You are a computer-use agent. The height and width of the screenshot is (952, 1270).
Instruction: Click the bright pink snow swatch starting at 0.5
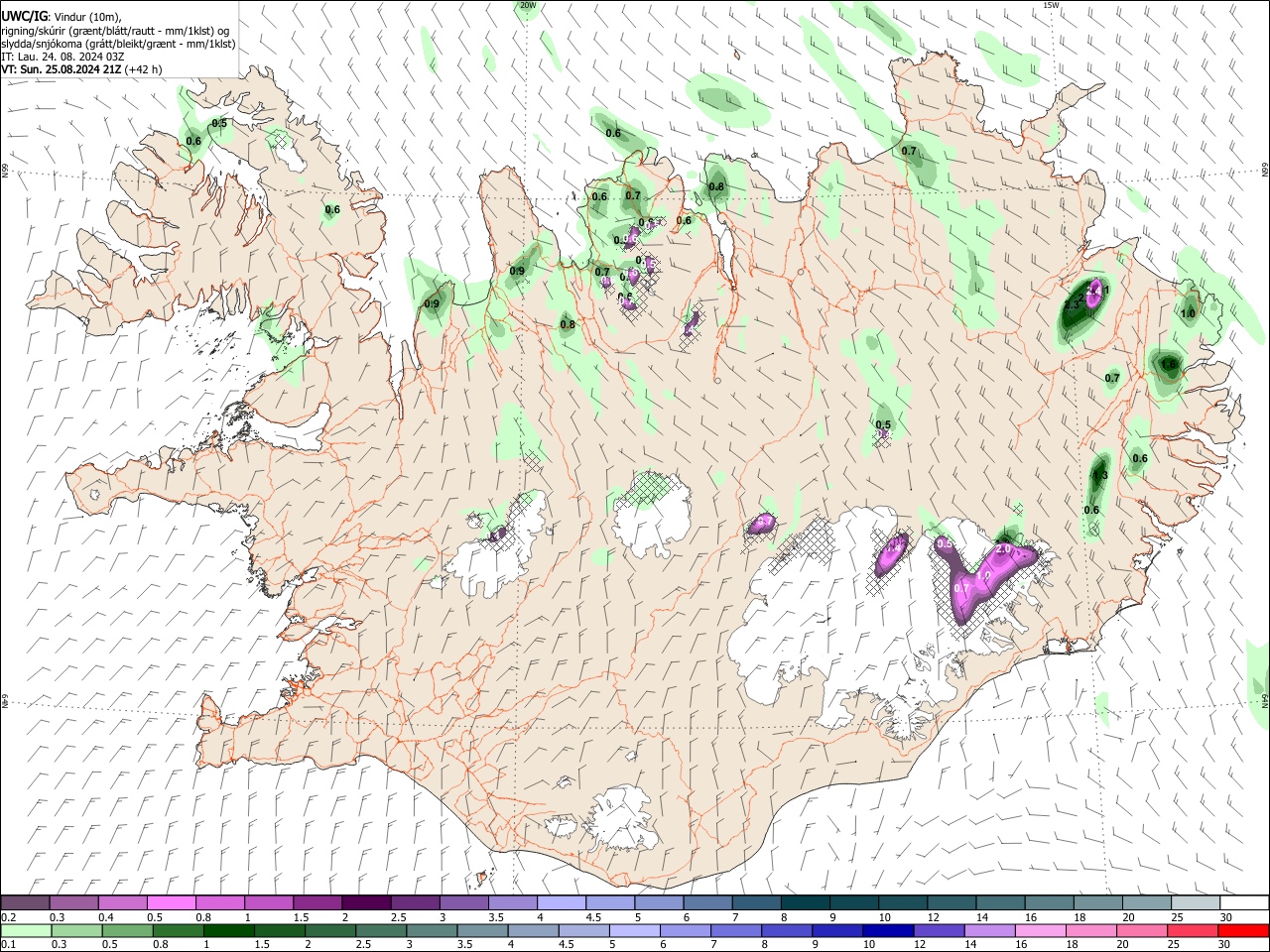[171, 902]
